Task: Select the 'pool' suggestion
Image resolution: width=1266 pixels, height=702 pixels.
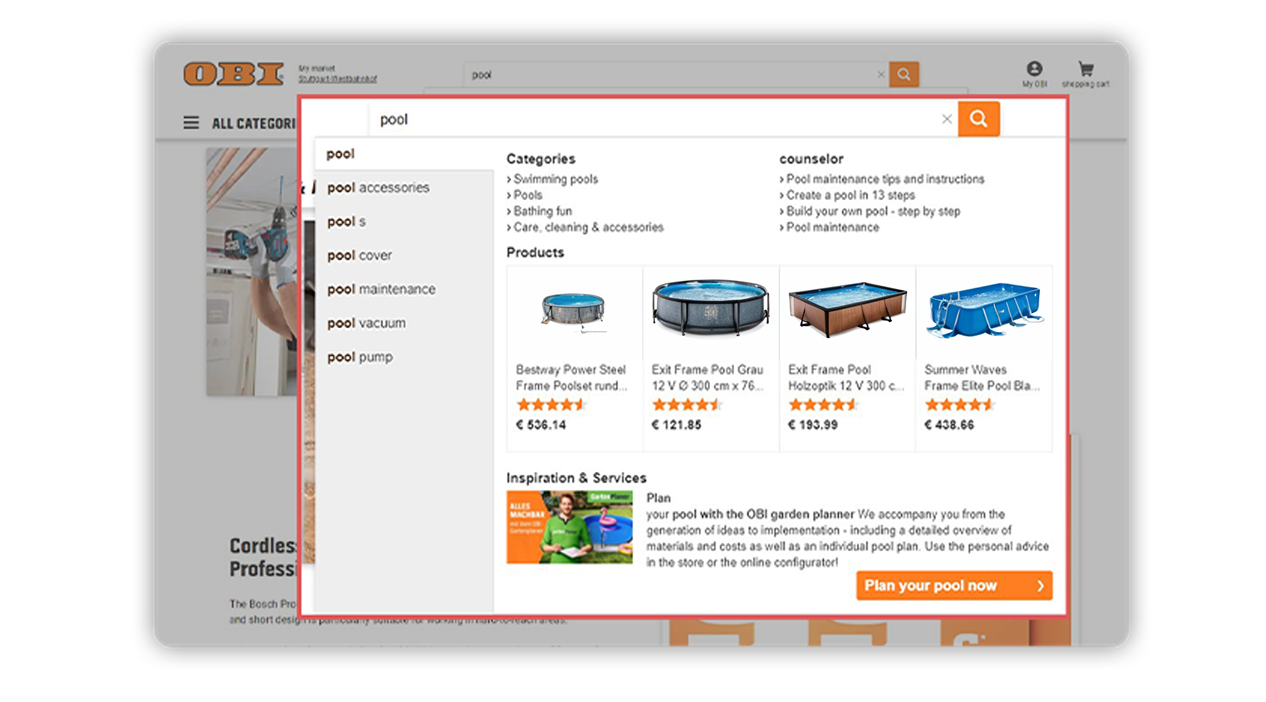Action: point(405,154)
